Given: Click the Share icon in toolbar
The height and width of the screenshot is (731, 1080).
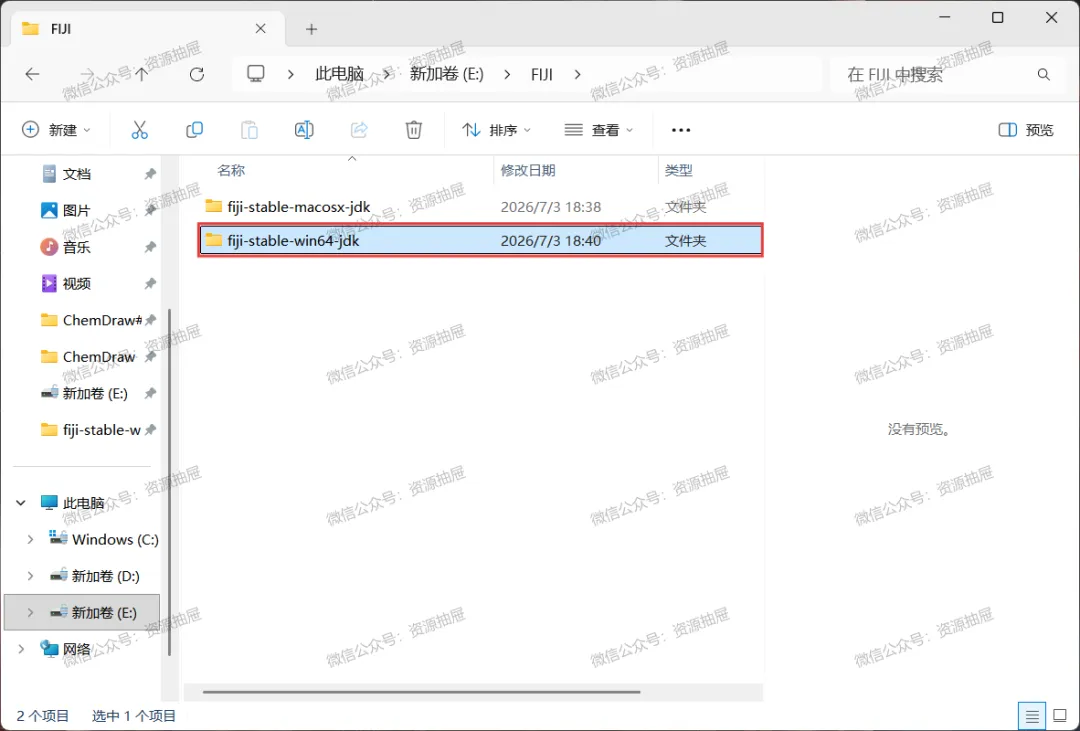Looking at the screenshot, I should pos(359,130).
